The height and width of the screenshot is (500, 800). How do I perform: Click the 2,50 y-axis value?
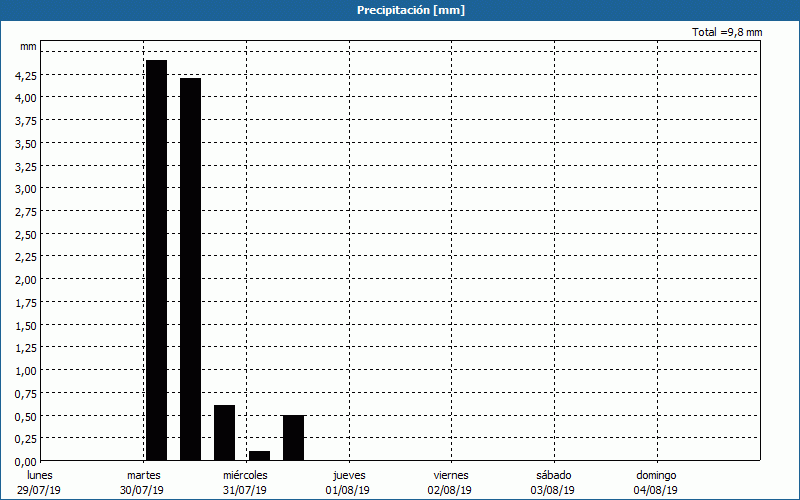[26, 235]
